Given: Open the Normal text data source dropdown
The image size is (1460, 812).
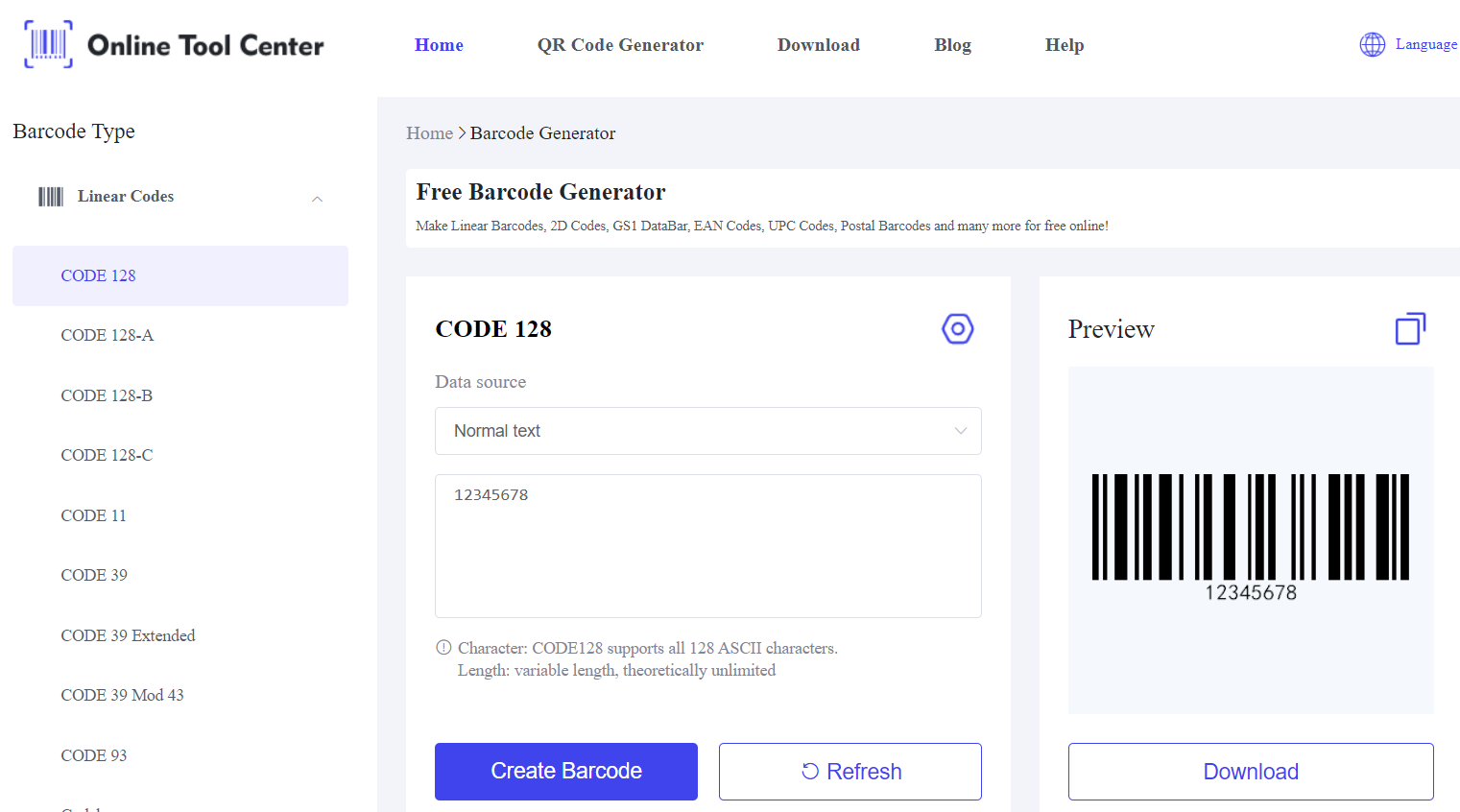Looking at the screenshot, I should 707,431.
